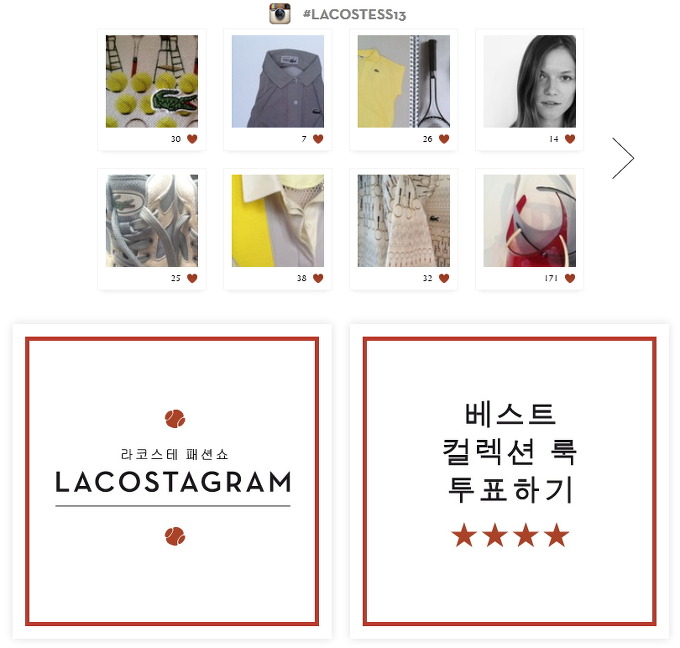680x648 pixels.
Task: View the gray sneaker laces photo
Action: click(152, 221)
